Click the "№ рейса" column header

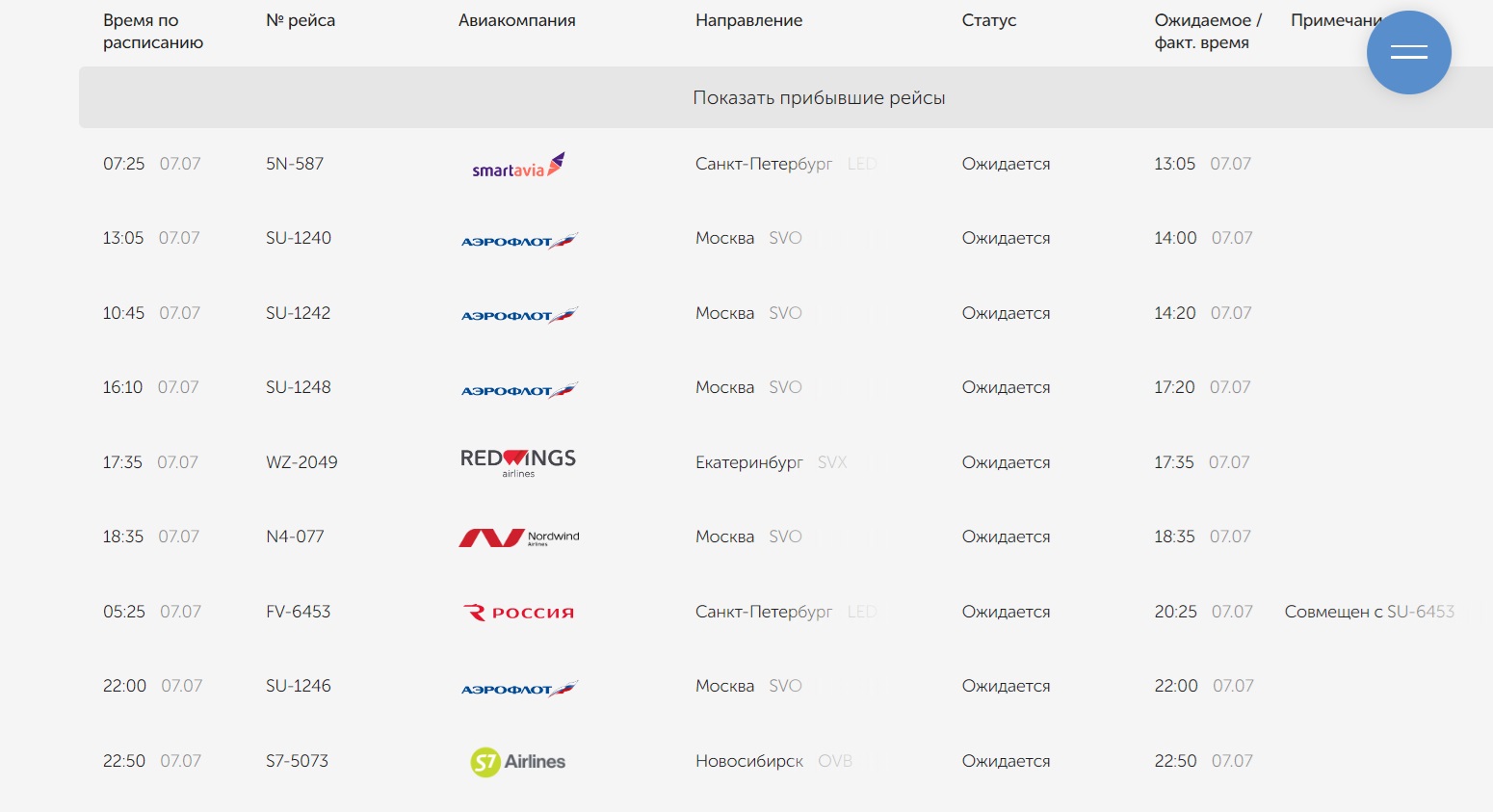[x=301, y=20]
